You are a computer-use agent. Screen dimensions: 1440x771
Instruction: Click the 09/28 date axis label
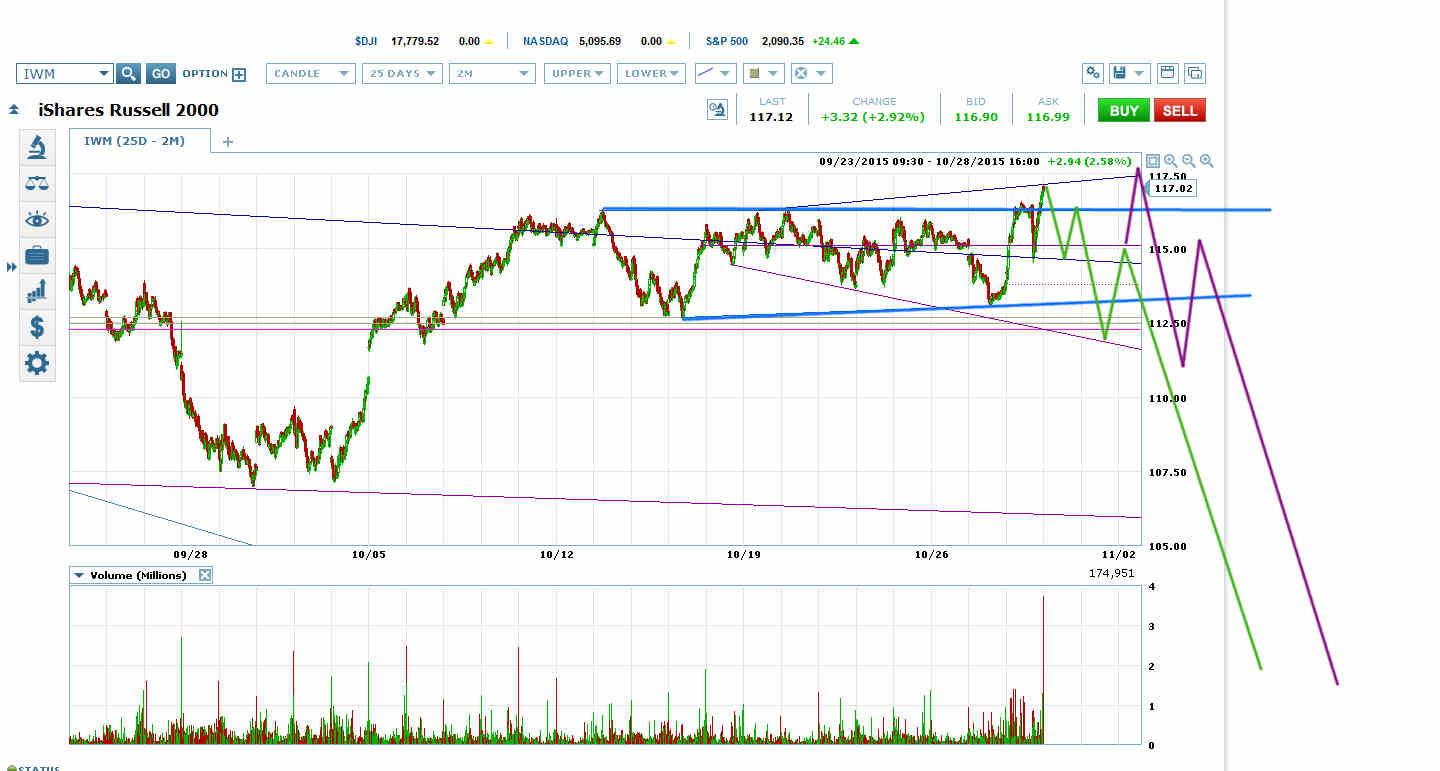[x=189, y=553]
